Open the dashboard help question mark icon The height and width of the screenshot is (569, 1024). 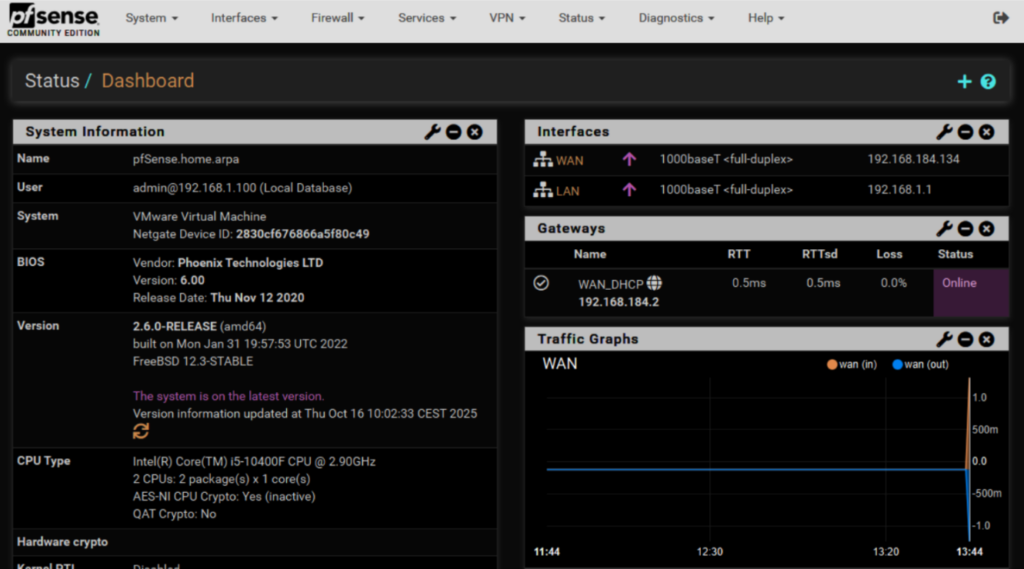click(988, 81)
